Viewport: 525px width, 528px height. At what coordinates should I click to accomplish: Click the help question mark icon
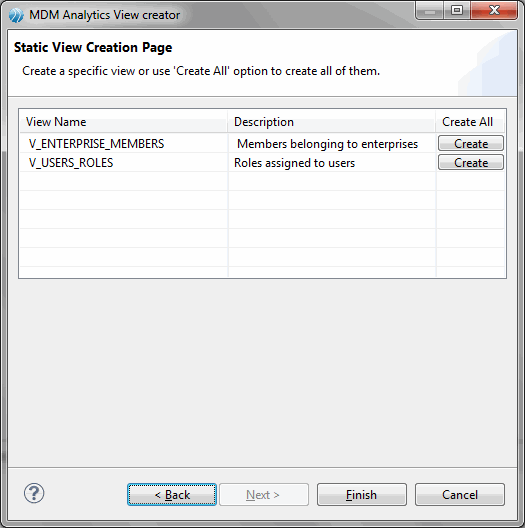[x=34, y=493]
